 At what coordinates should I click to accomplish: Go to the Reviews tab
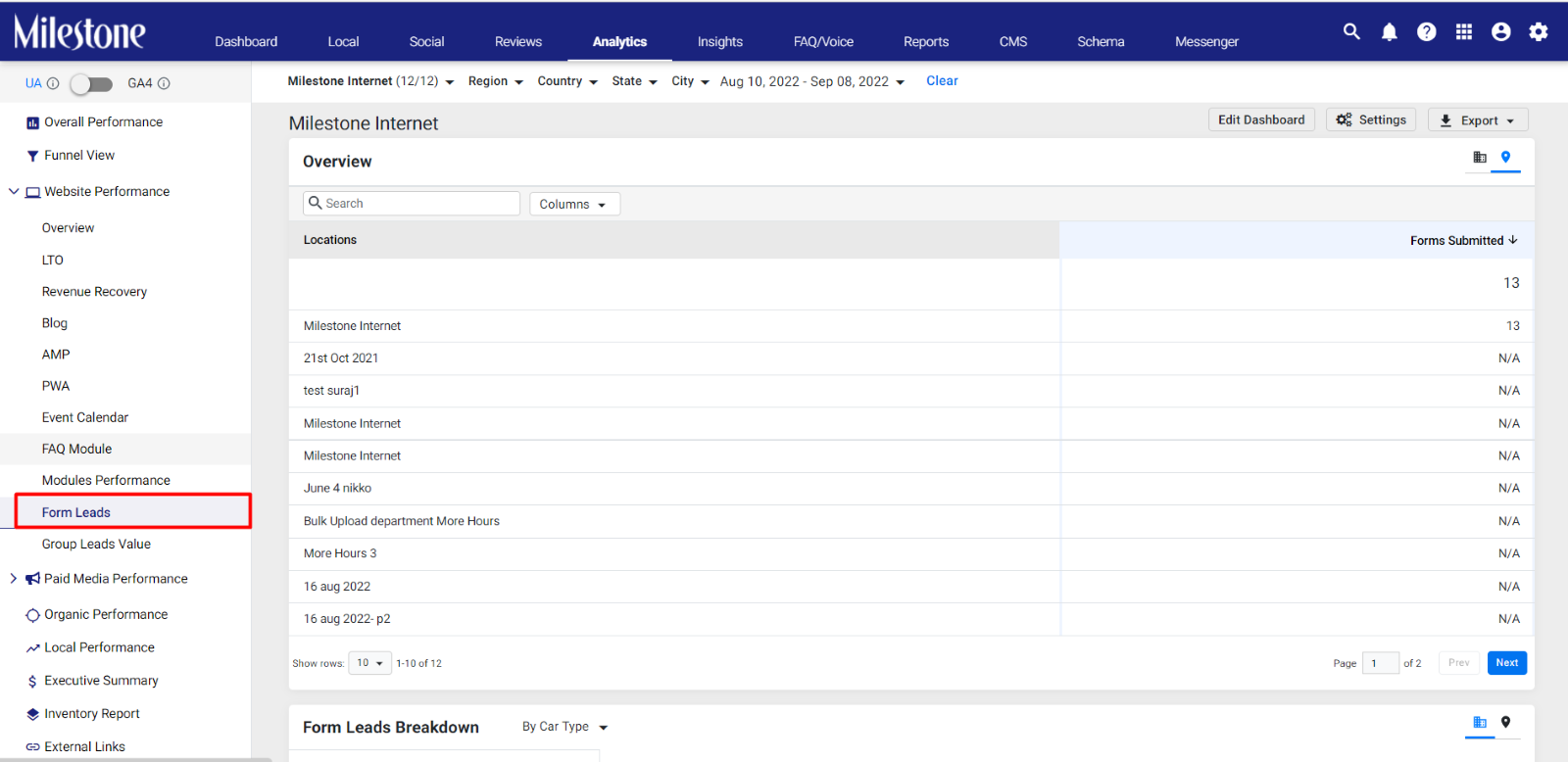[x=518, y=41]
